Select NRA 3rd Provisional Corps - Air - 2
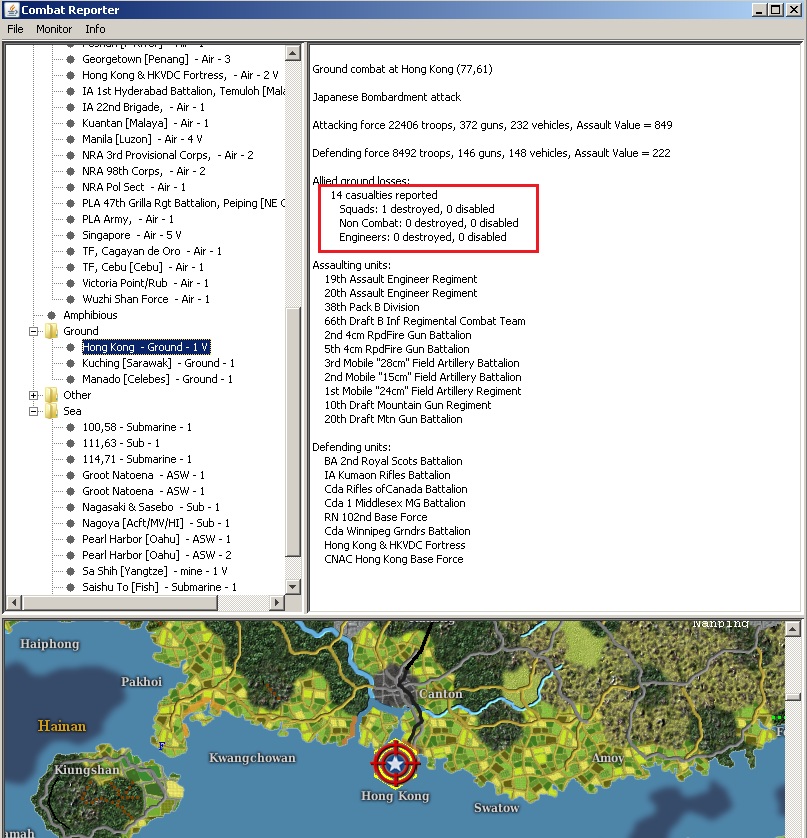 [168, 155]
